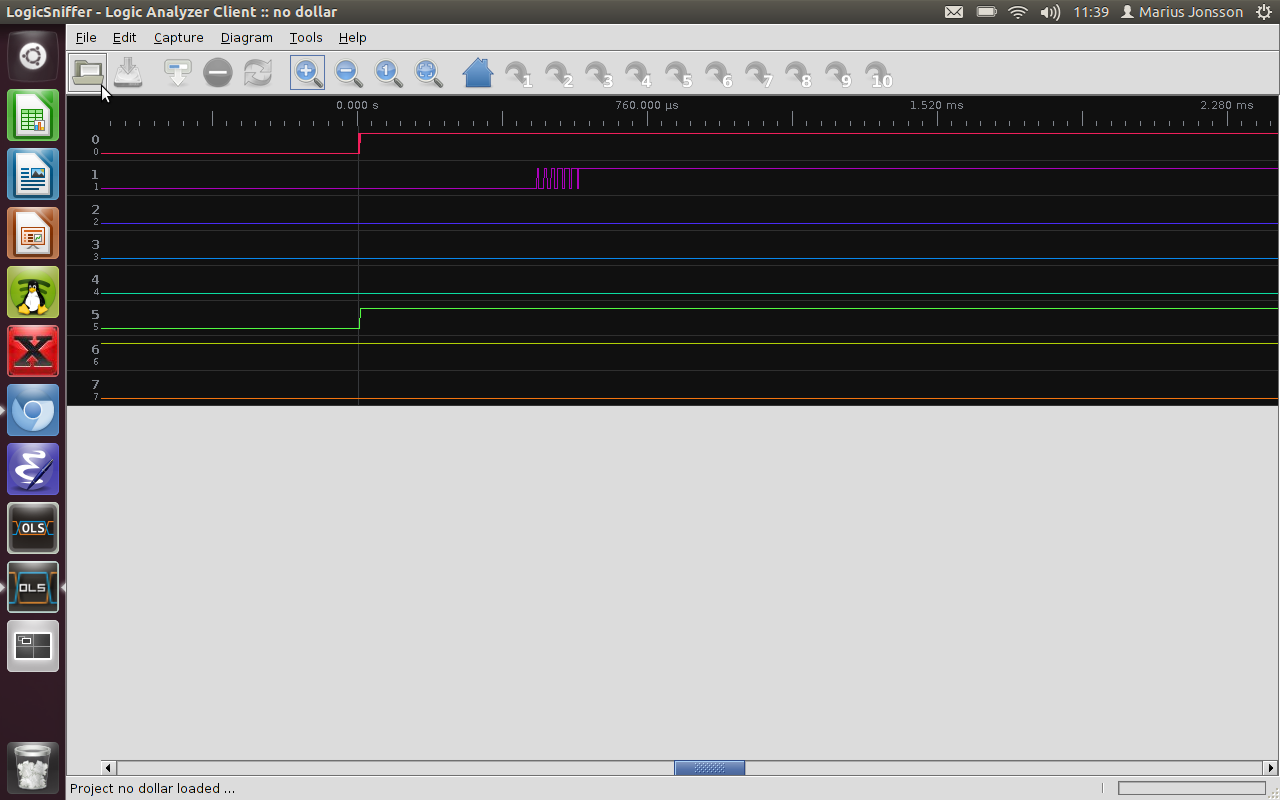Jump to cursor 1
The width and height of the screenshot is (1280, 800).
(x=518, y=74)
